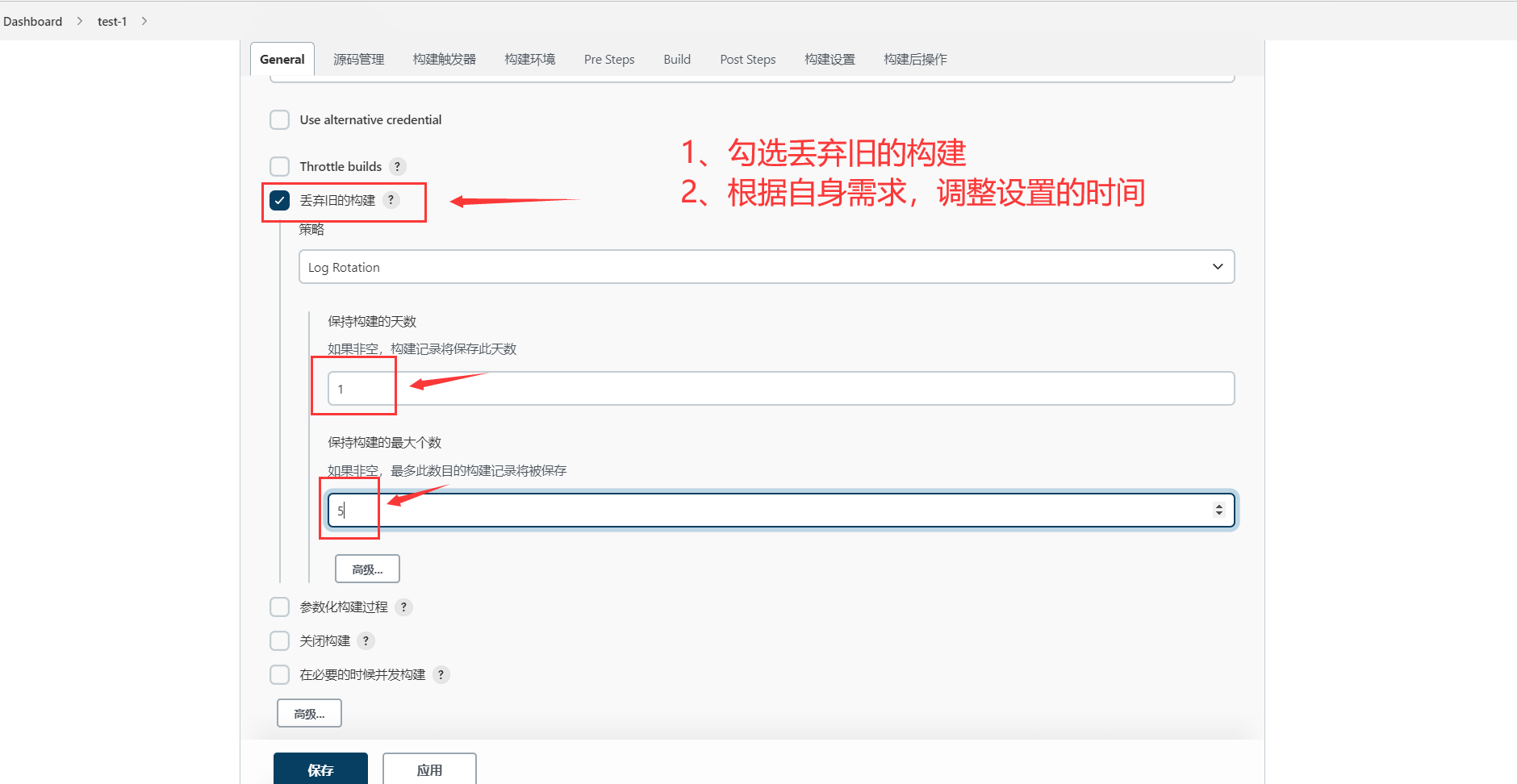
Task: Toggle Throttle builds checkbox
Action: 279,166
